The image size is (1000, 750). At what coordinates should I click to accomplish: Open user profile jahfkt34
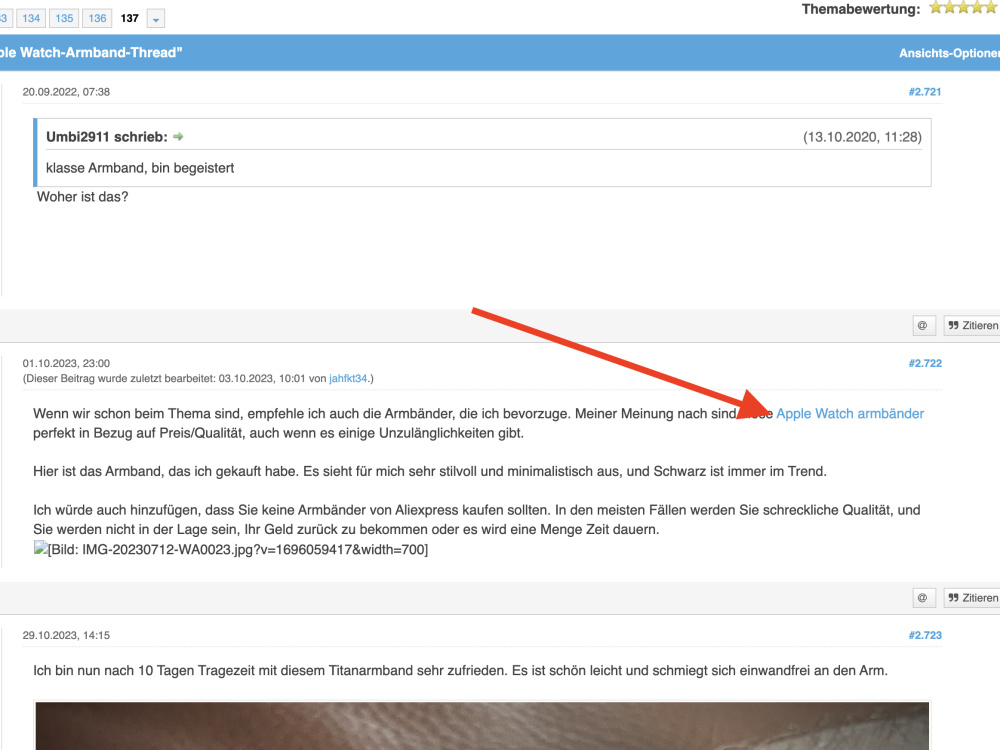(x=348, y=378)
